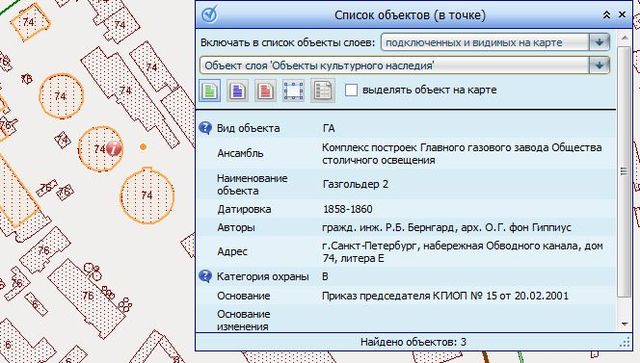Click the red document icon in the toolbar
This screenshot has height=363, width=640.
[265, 91]
